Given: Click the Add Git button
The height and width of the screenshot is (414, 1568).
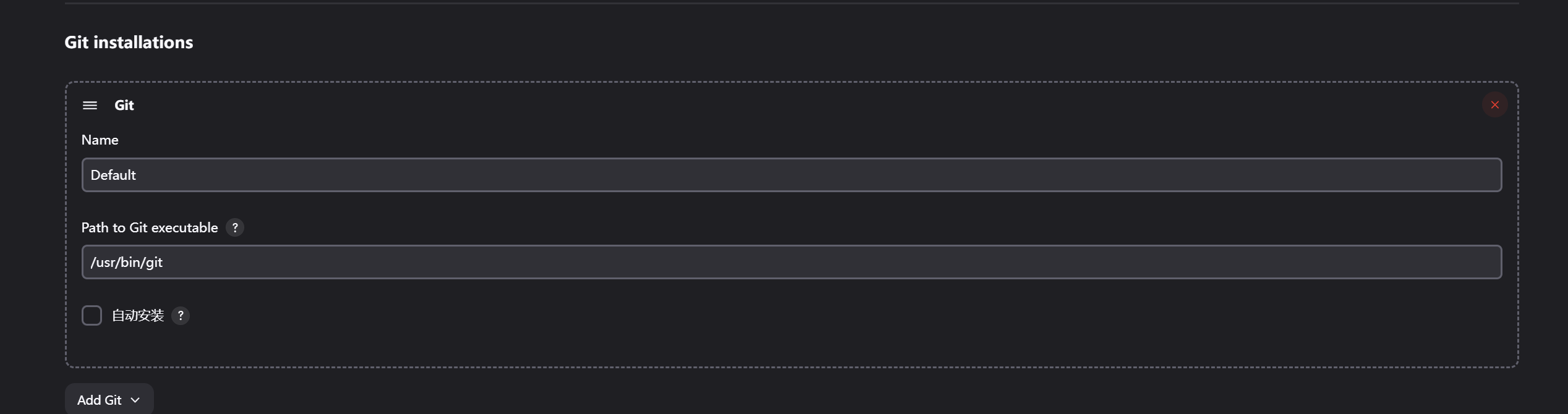Looking at the screenshot, I should (x=109, y=400).
